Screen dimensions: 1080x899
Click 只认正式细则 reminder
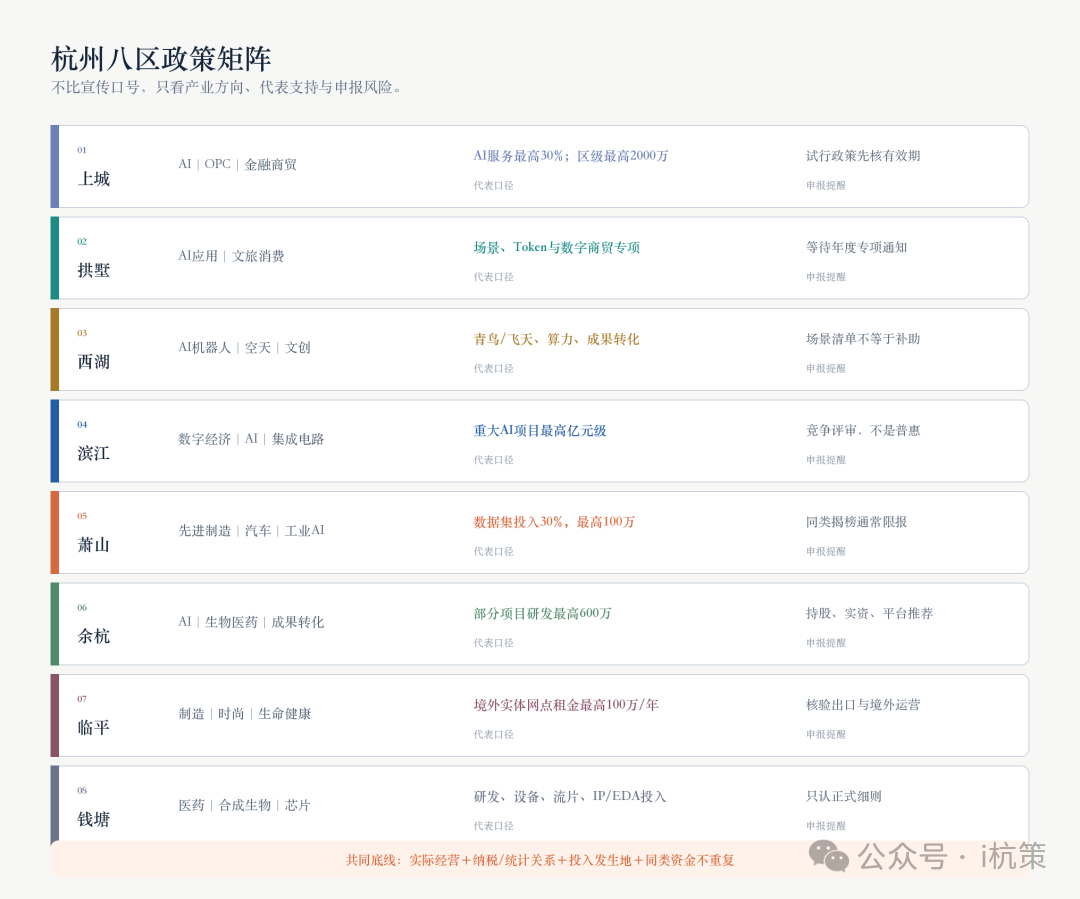[x=844, y=796]
